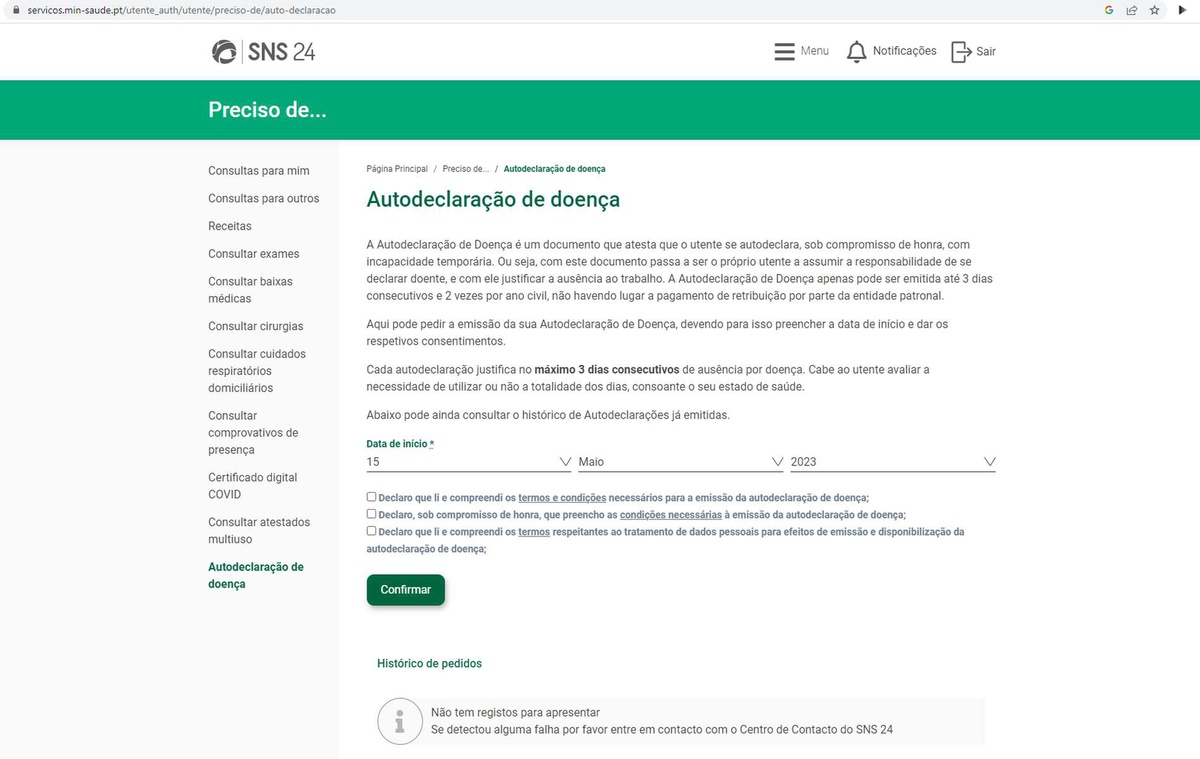
Task: Expand the day dropdown showing 15
Action: (468, 462)
